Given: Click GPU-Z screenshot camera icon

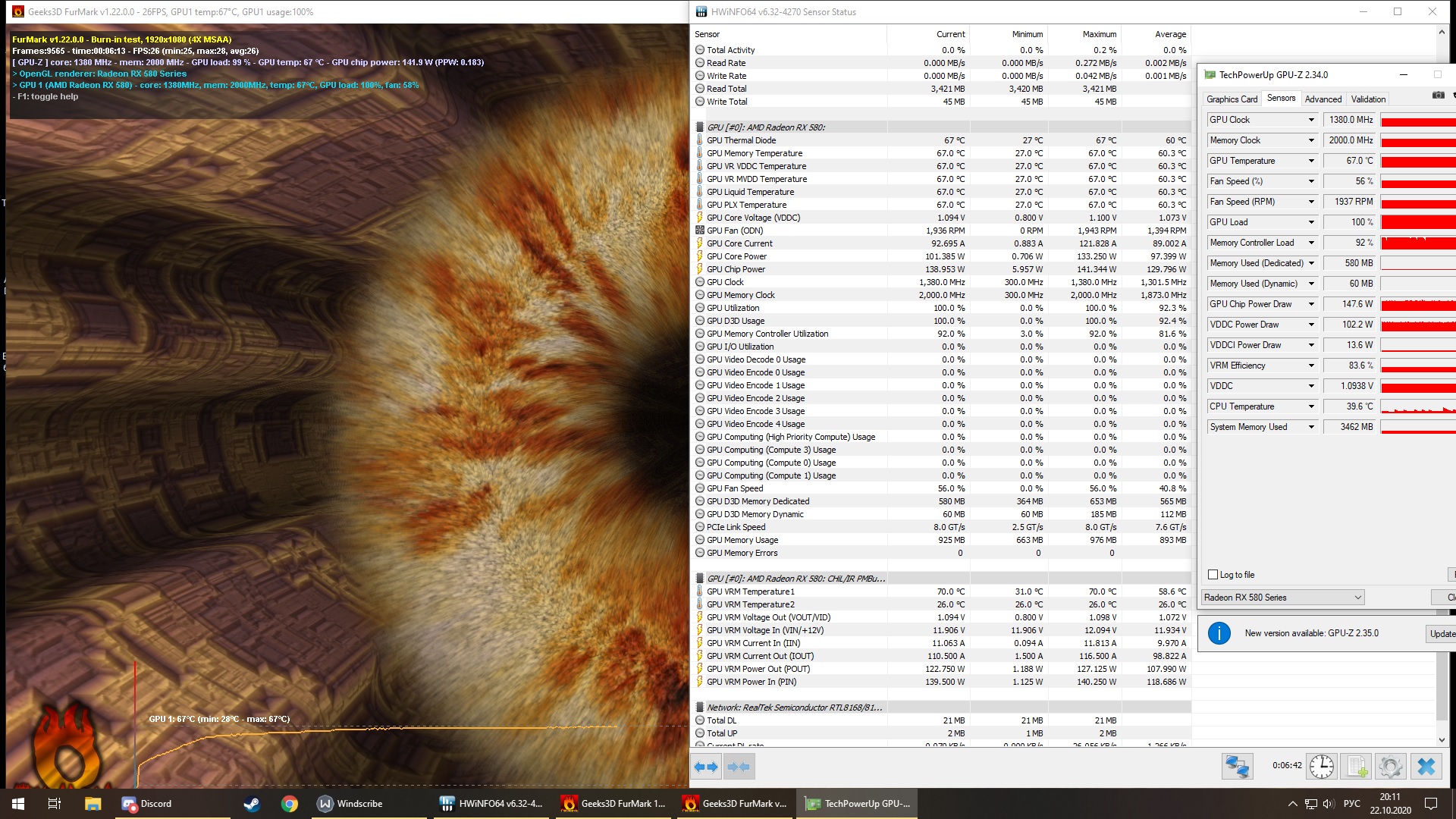Looking at the screenshot, I should click(1438, 96).
